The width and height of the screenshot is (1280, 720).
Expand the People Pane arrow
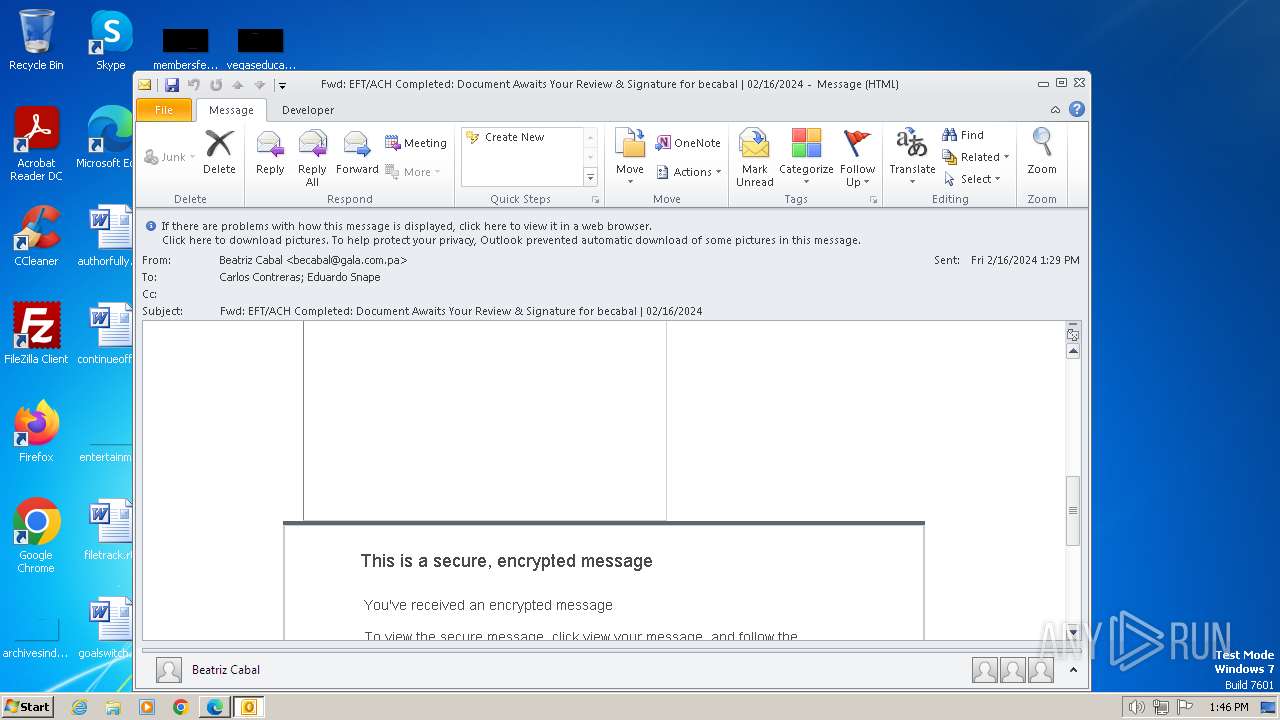point(1072,670)
